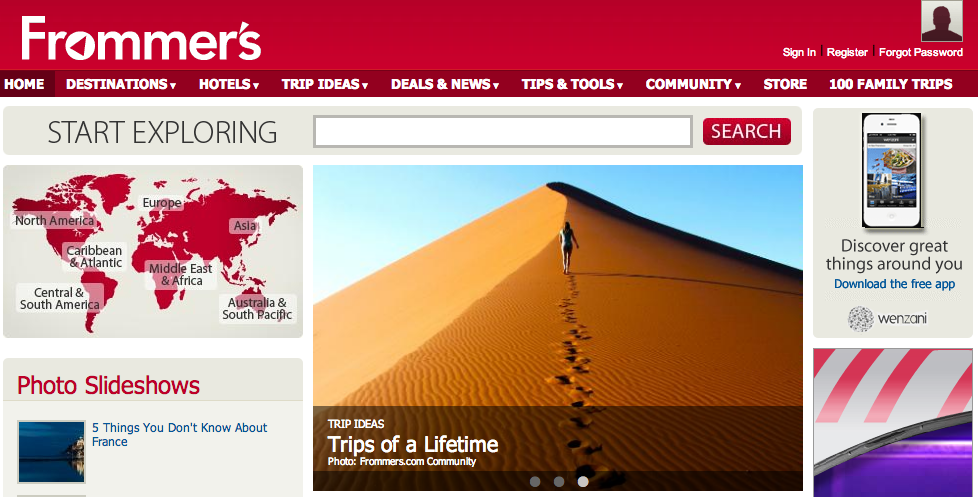Open the Download the free app link
The height and width of the screenshot is (497, 978).
click(894, 284)
